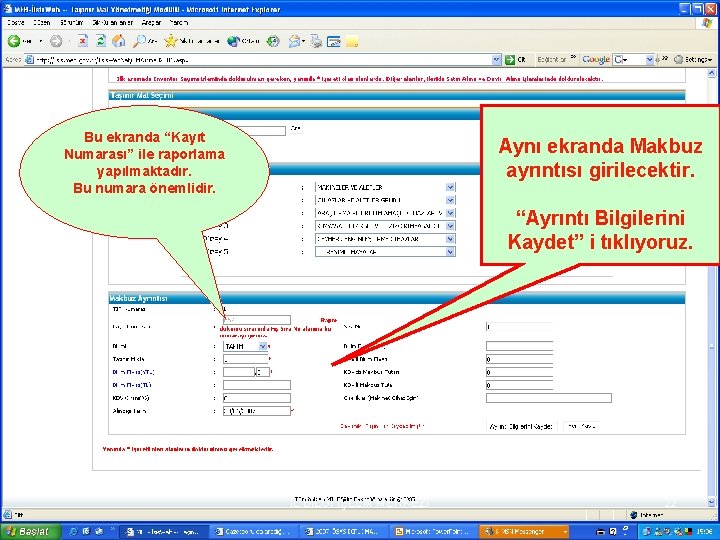Click the Birim Fiyatı (YTL) input field

239,372
